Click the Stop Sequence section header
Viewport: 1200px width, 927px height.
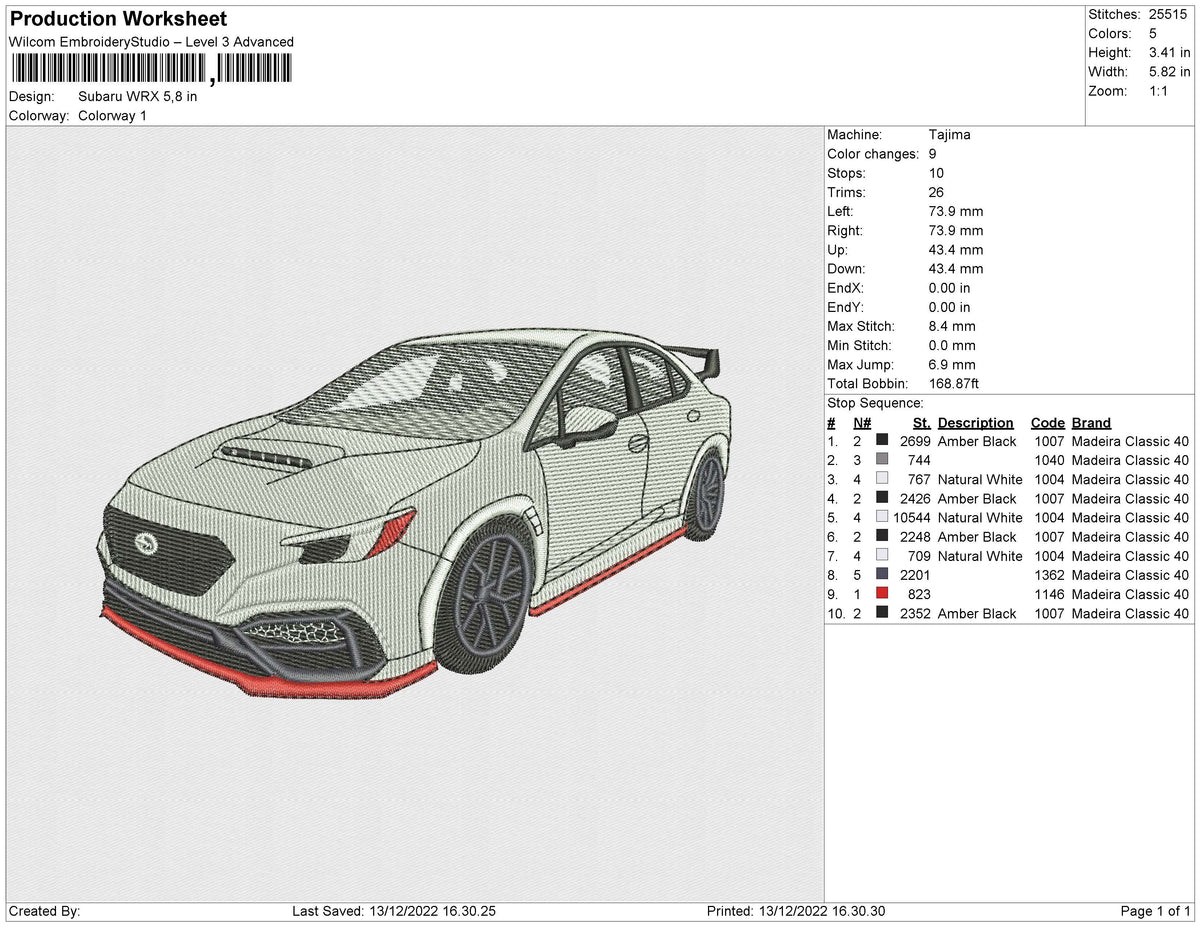coord(878,402)
